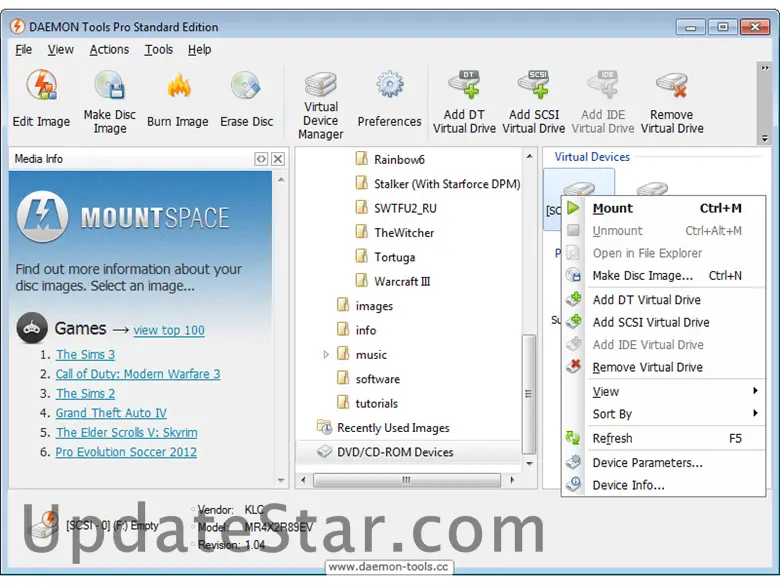This screenshot has width=780, height=585.
Task: Click the Warcraft III image icon
Action: pos(361,281)
